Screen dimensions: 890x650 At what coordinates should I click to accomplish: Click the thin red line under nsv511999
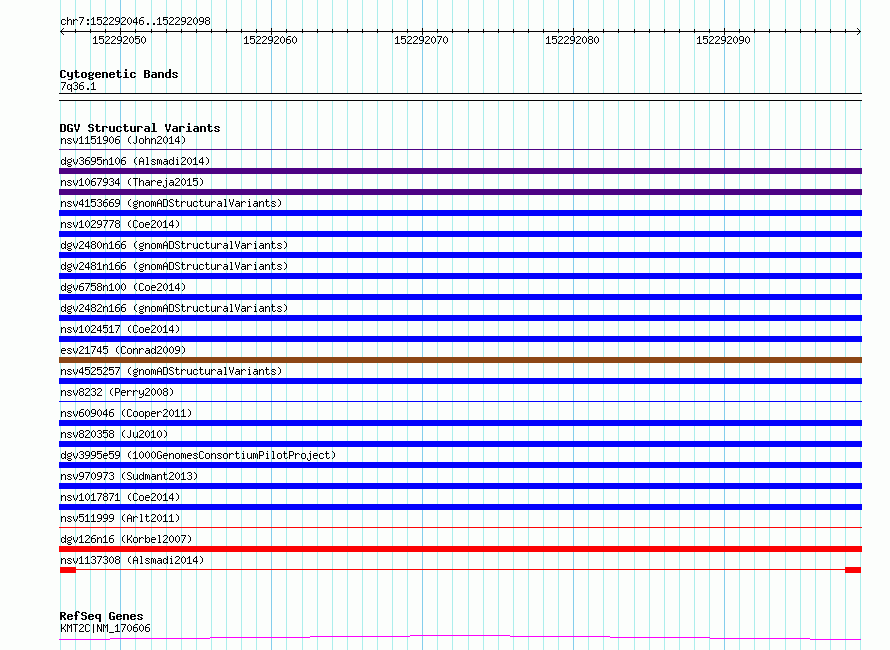(460, 528)
